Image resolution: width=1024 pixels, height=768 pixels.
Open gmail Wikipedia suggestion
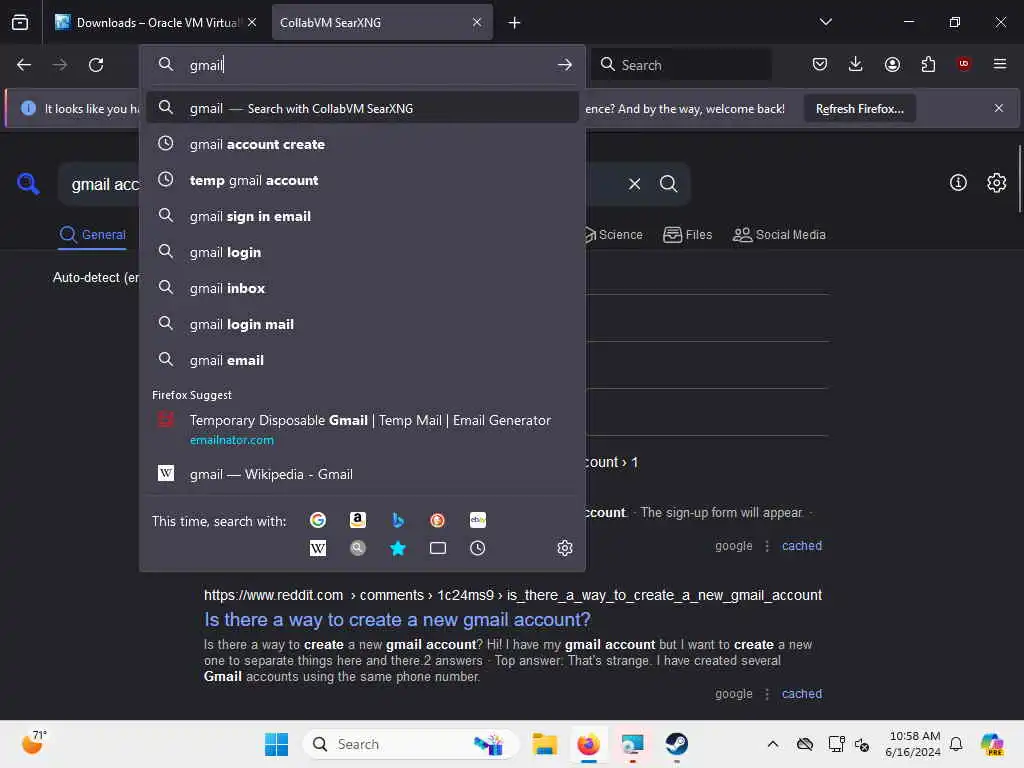[x=362, y=474]
